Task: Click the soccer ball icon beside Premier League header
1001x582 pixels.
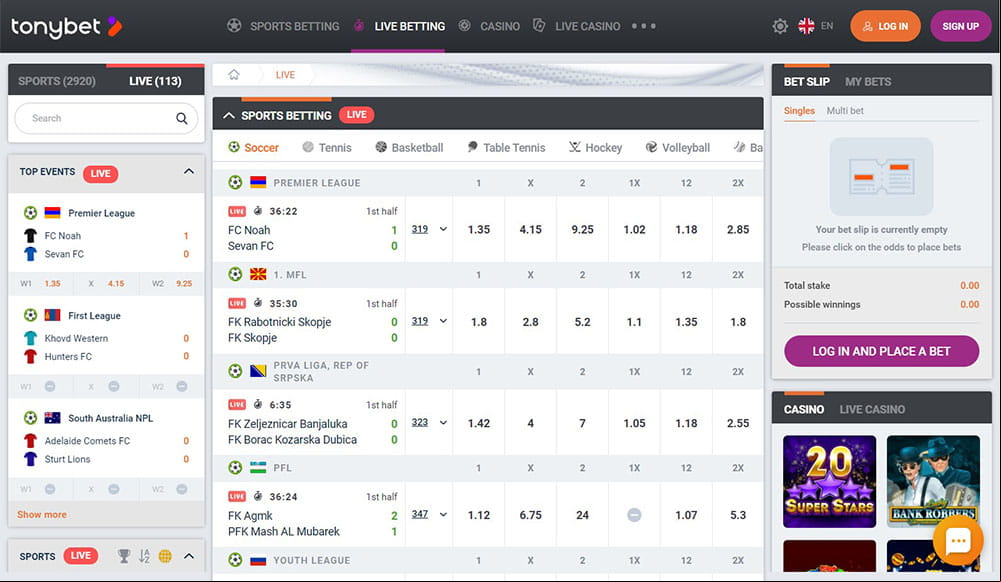Action: point(235,183)
